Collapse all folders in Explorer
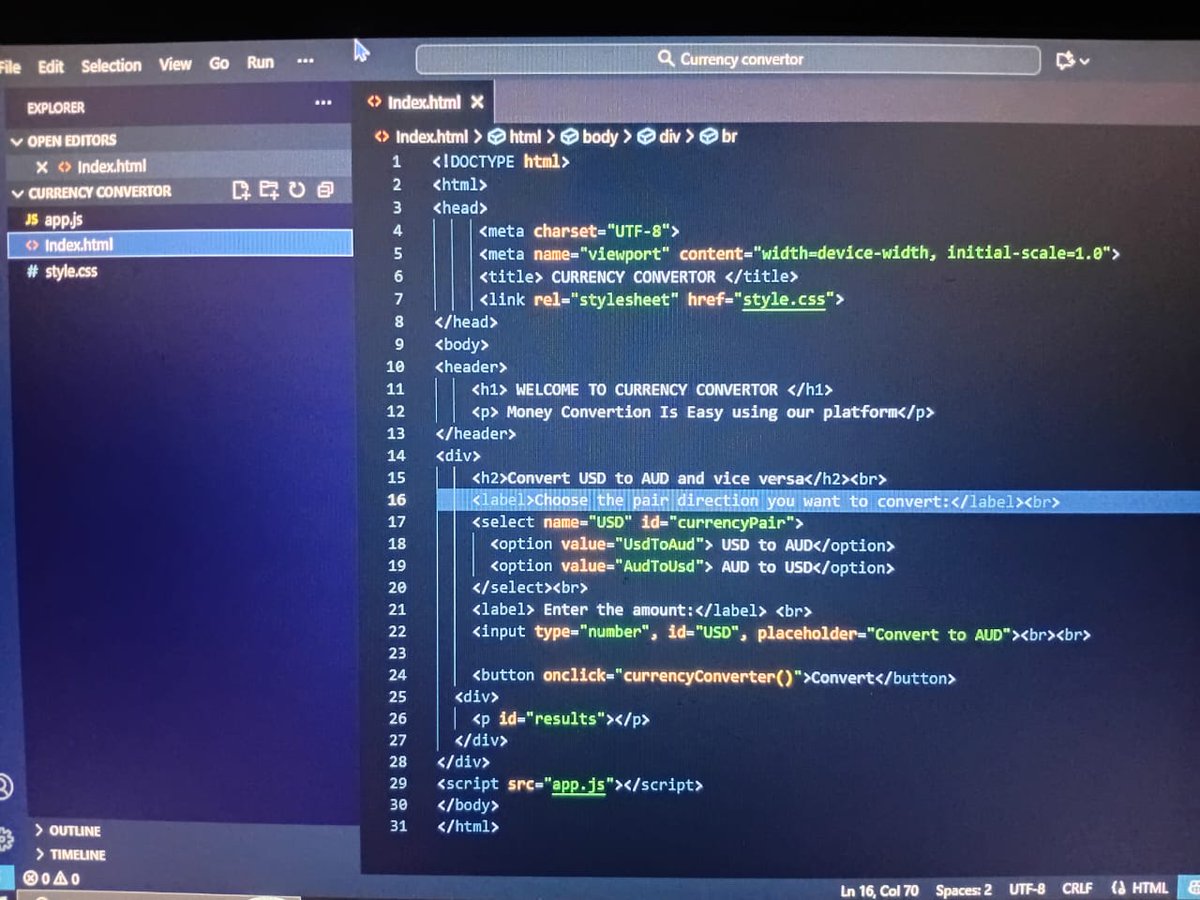 tap(326, 190)
